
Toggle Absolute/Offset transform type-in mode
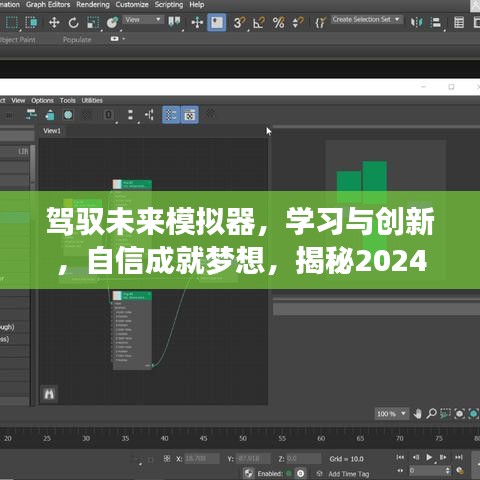coord(167,459)
